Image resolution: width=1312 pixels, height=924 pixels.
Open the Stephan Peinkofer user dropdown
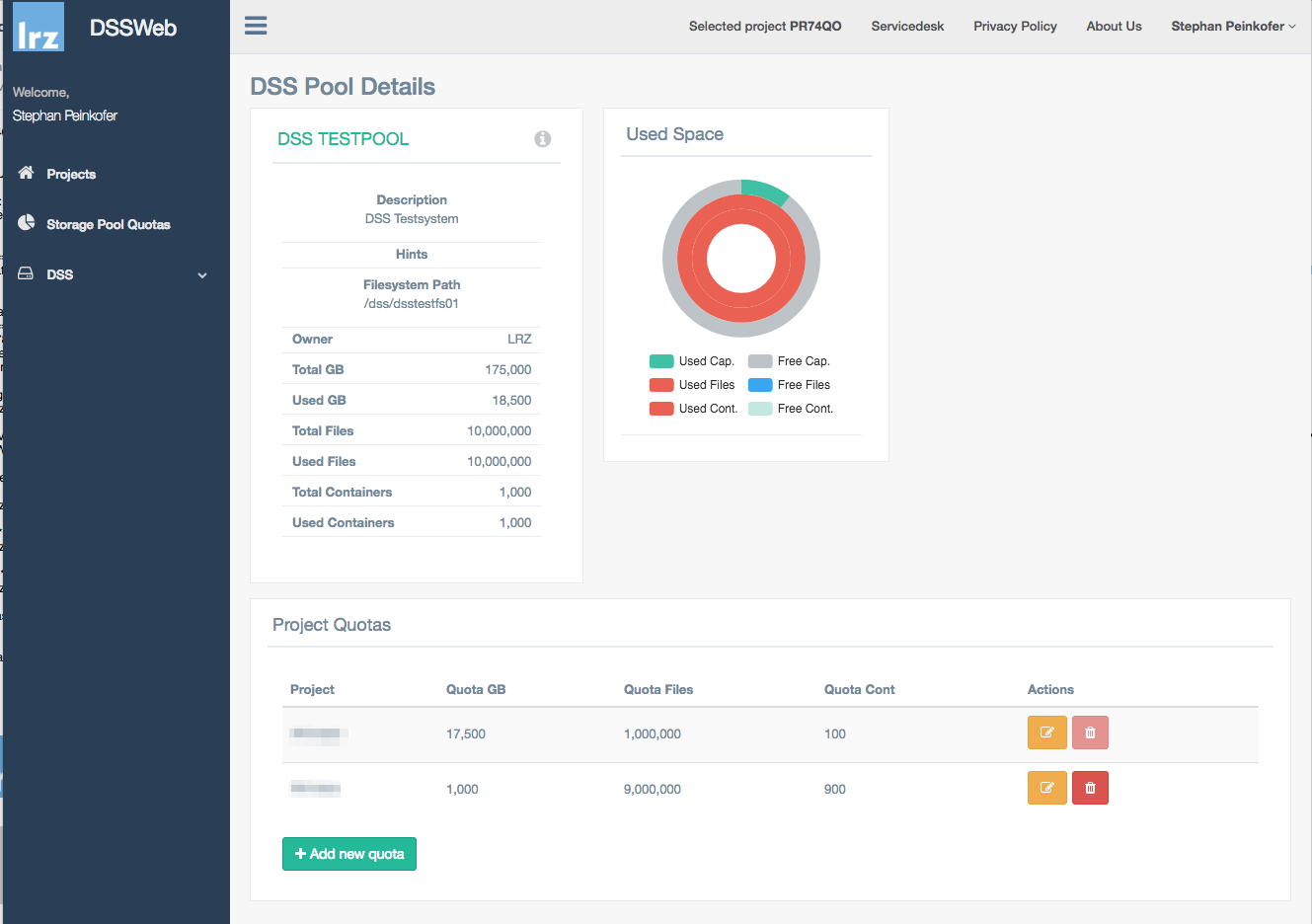pos(1232,27)
